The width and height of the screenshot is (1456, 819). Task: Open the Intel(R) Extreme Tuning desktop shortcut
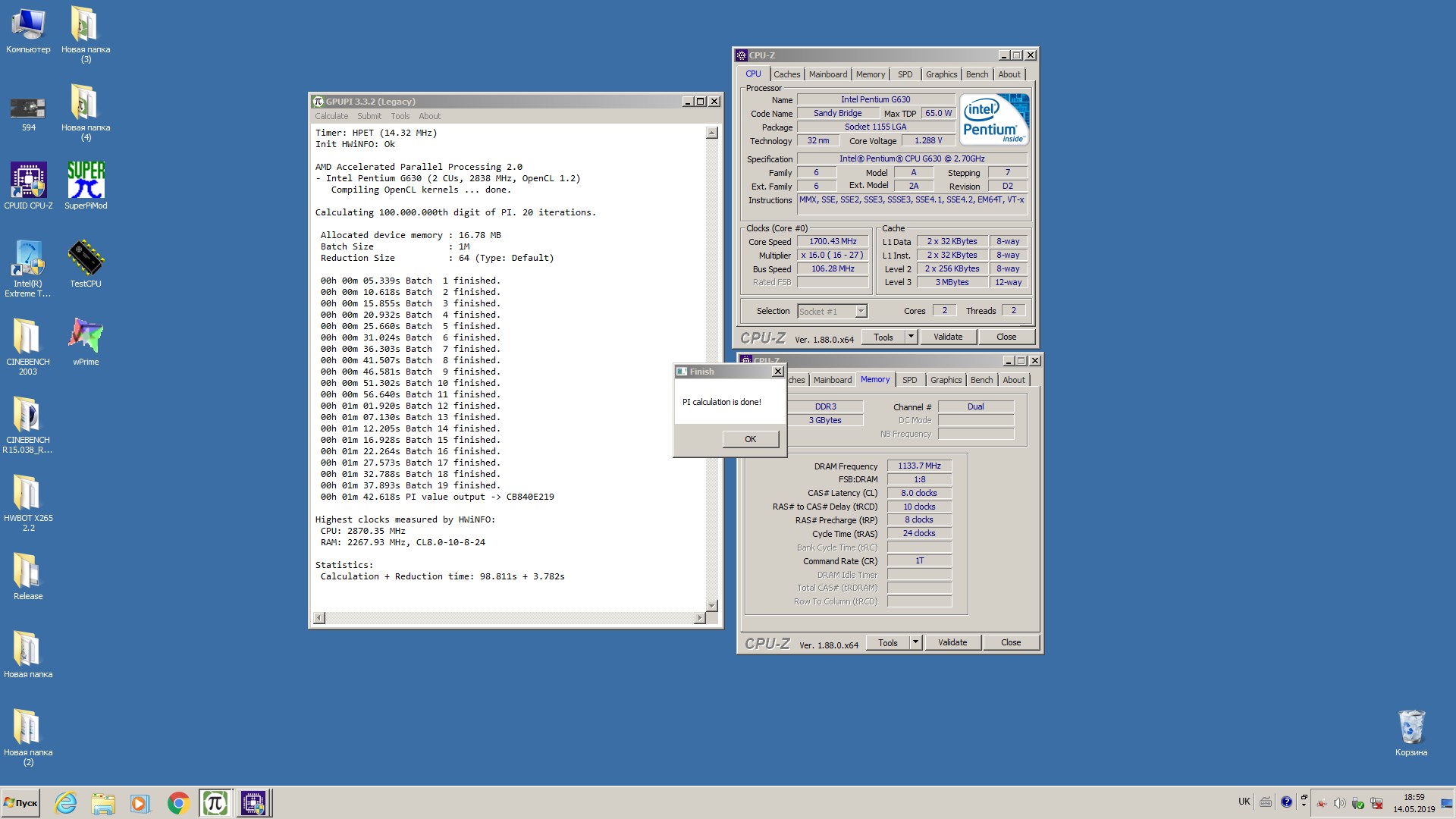pos(28,269)
